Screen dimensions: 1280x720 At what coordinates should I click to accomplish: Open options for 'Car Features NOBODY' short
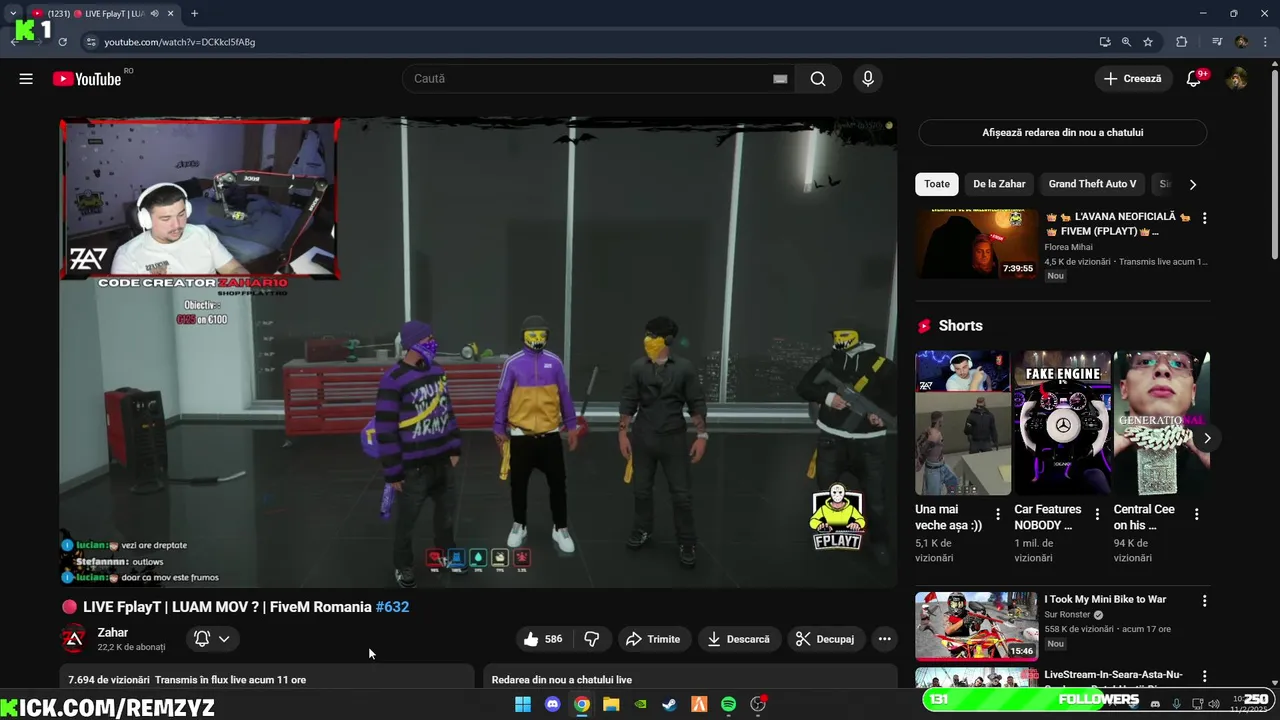pos(1097,514)
